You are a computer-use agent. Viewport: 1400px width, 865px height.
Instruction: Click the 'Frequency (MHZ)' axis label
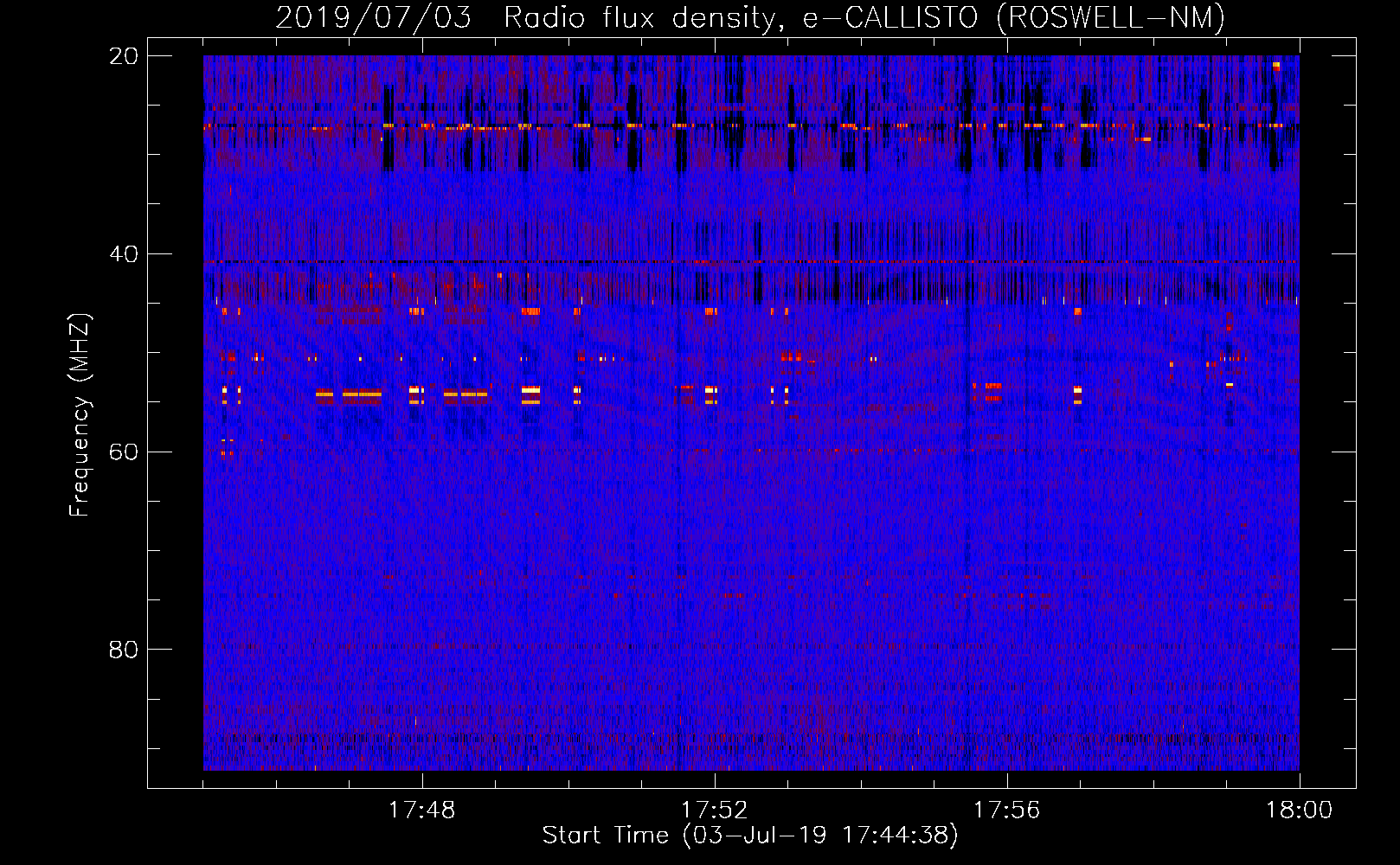[80, 415]
